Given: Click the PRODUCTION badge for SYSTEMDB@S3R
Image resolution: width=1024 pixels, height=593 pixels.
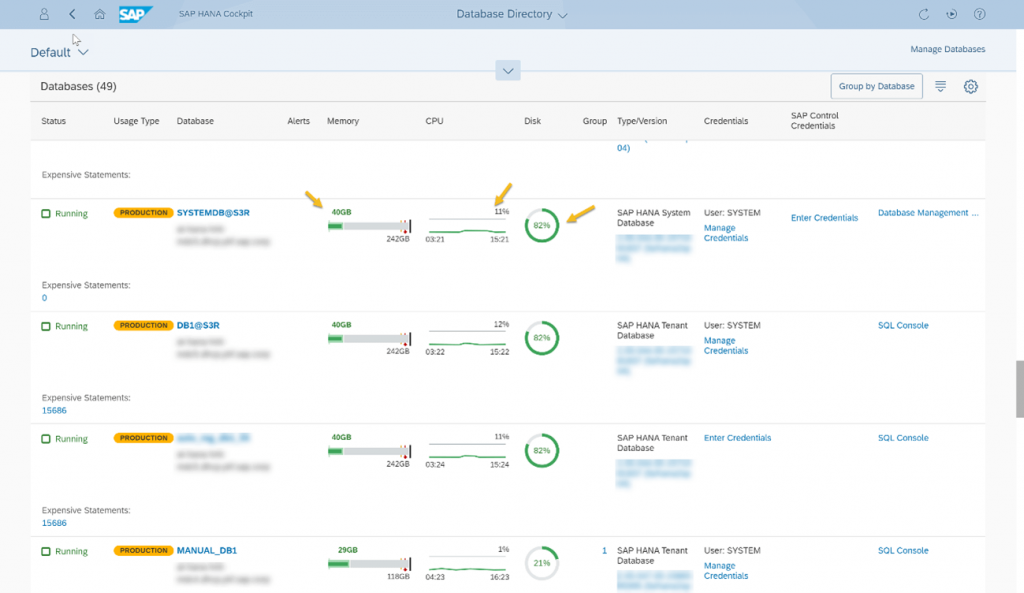Looking at the screenshot, I should tap(143, 213).
